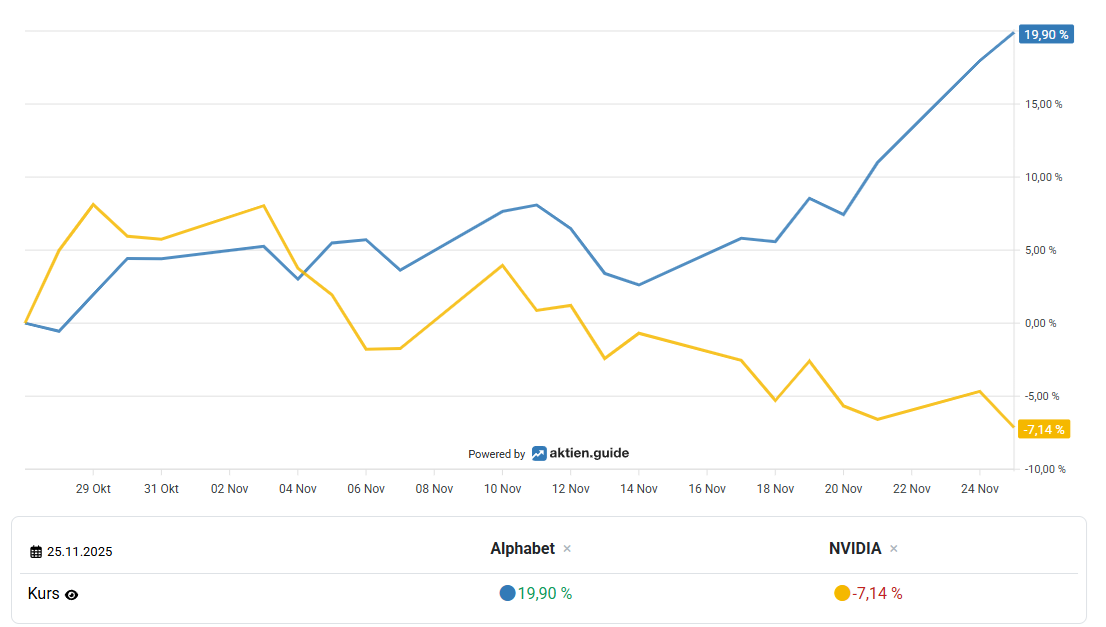
Task: Click the yellow -7,14 % chart end badge
Action: (x=1044, y=429)
